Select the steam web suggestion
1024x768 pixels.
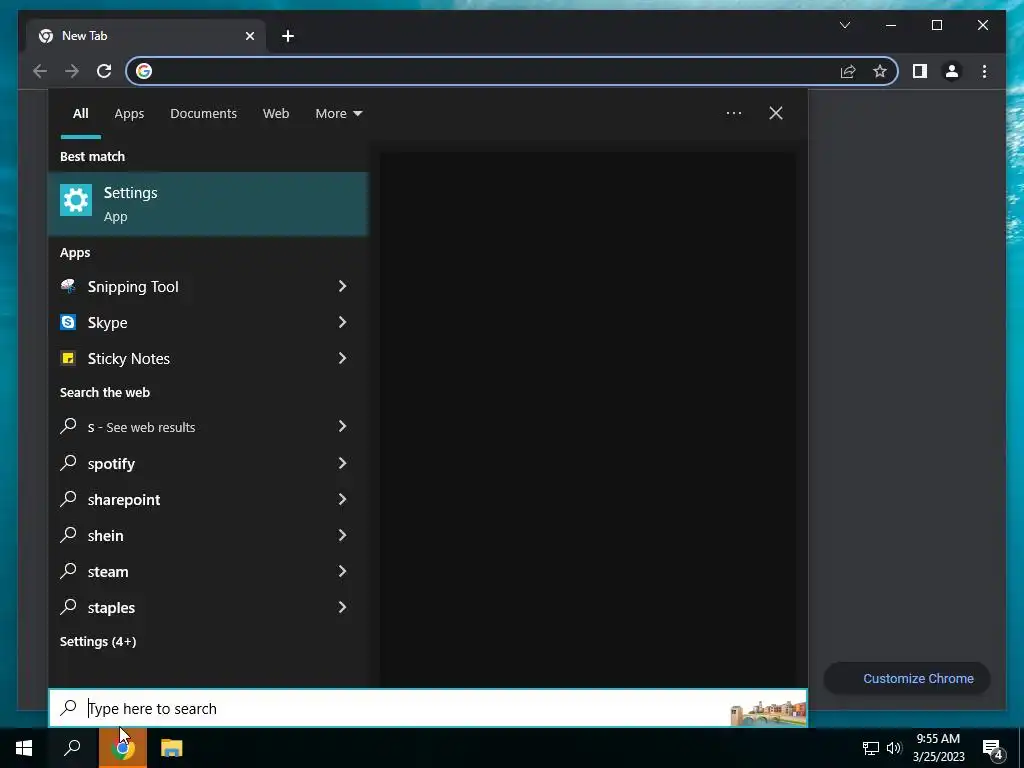[208, 571]
